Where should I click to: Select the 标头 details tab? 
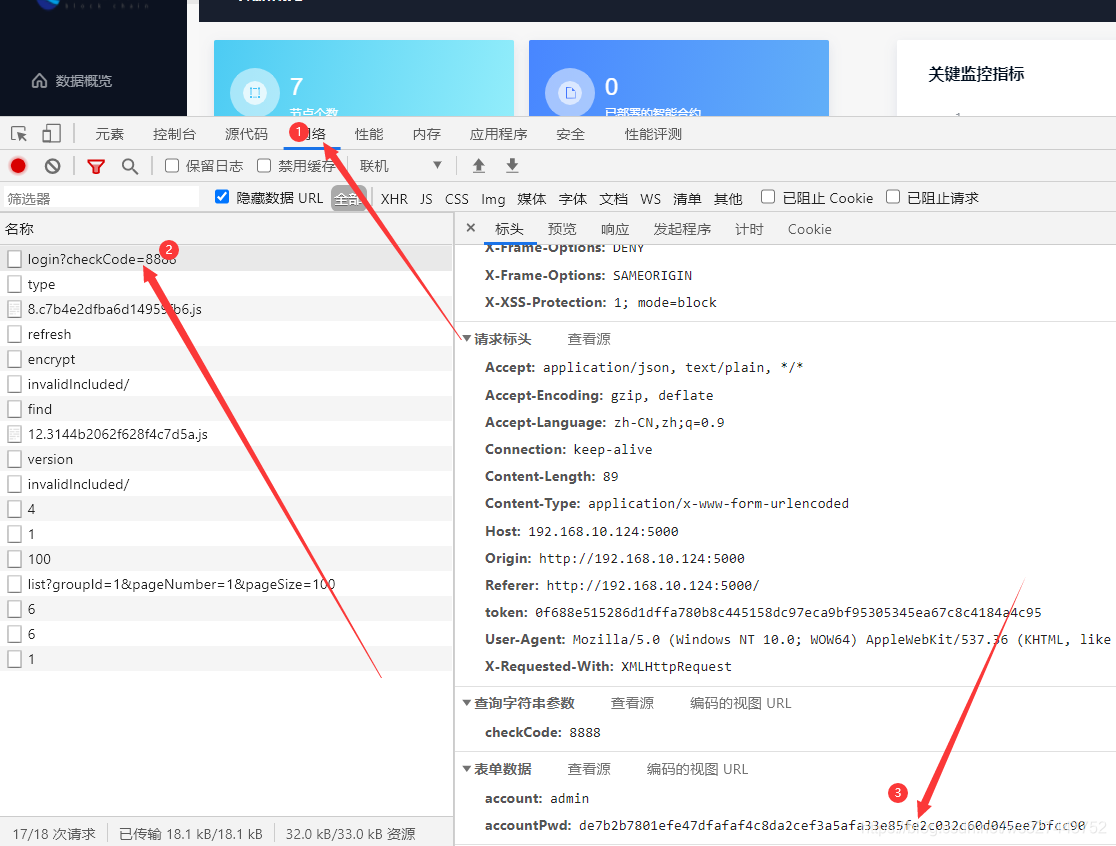[x=509, y=229]
